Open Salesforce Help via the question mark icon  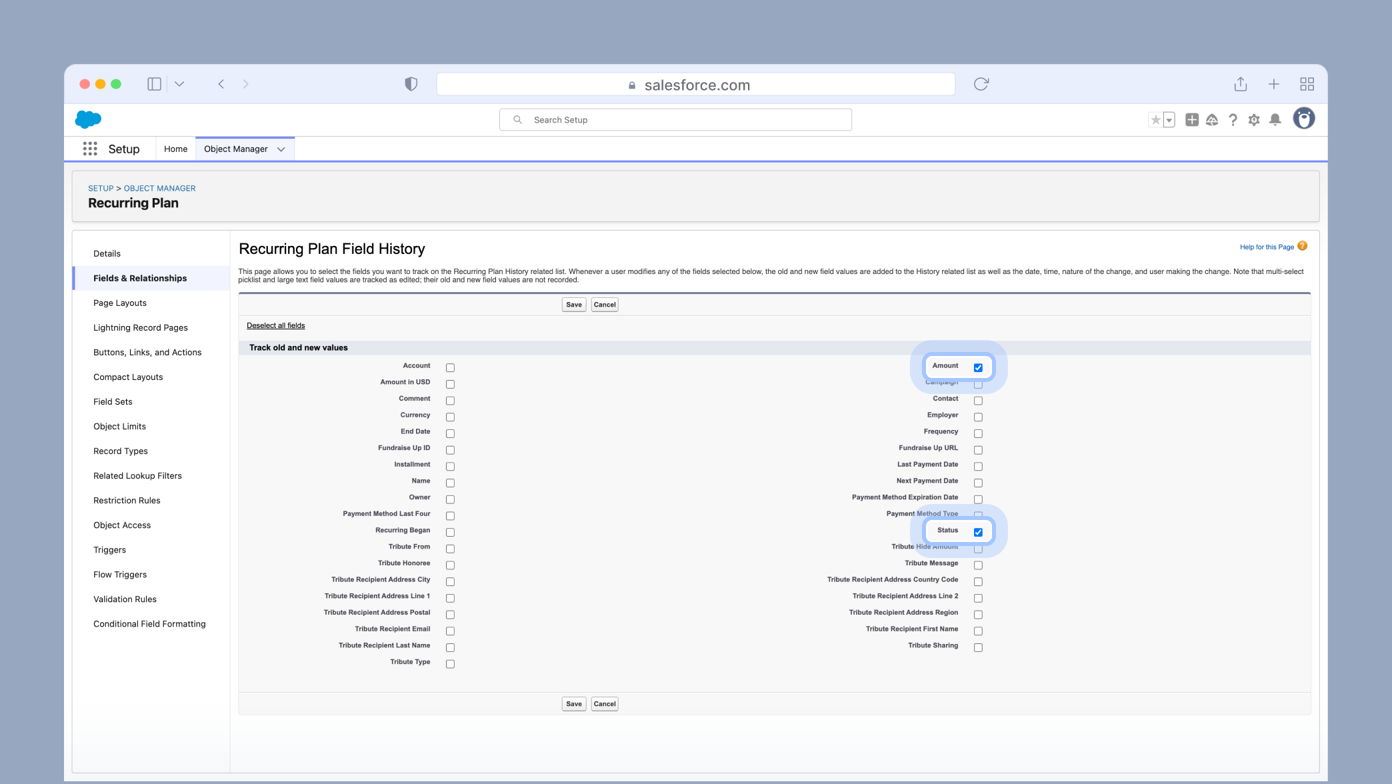coord(1233,119)
